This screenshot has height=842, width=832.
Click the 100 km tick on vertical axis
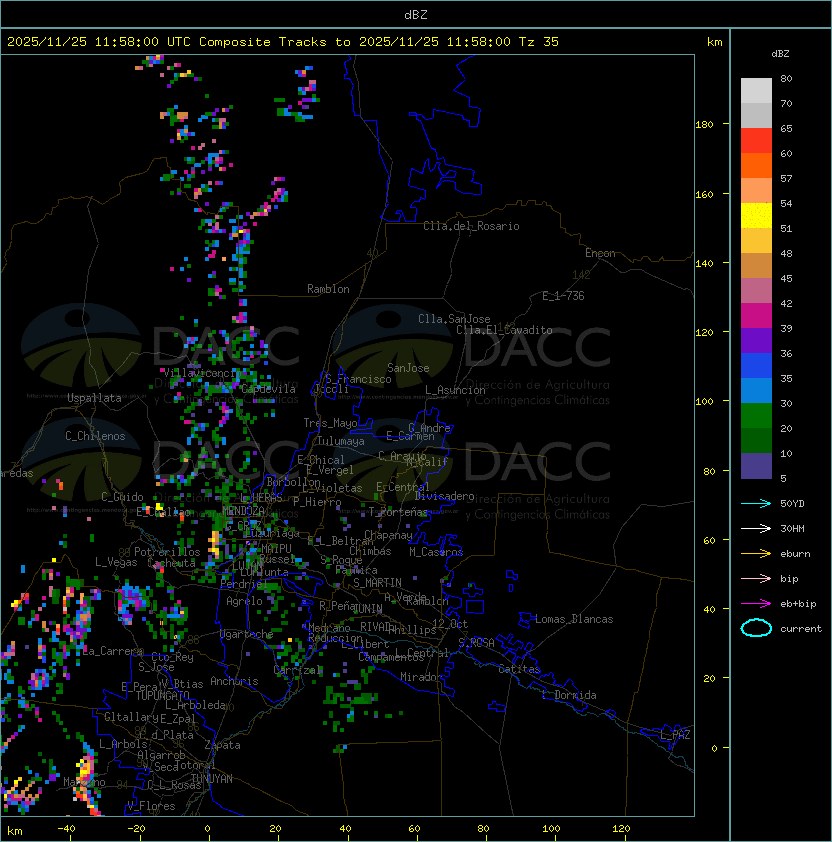[x=704, y=401]
